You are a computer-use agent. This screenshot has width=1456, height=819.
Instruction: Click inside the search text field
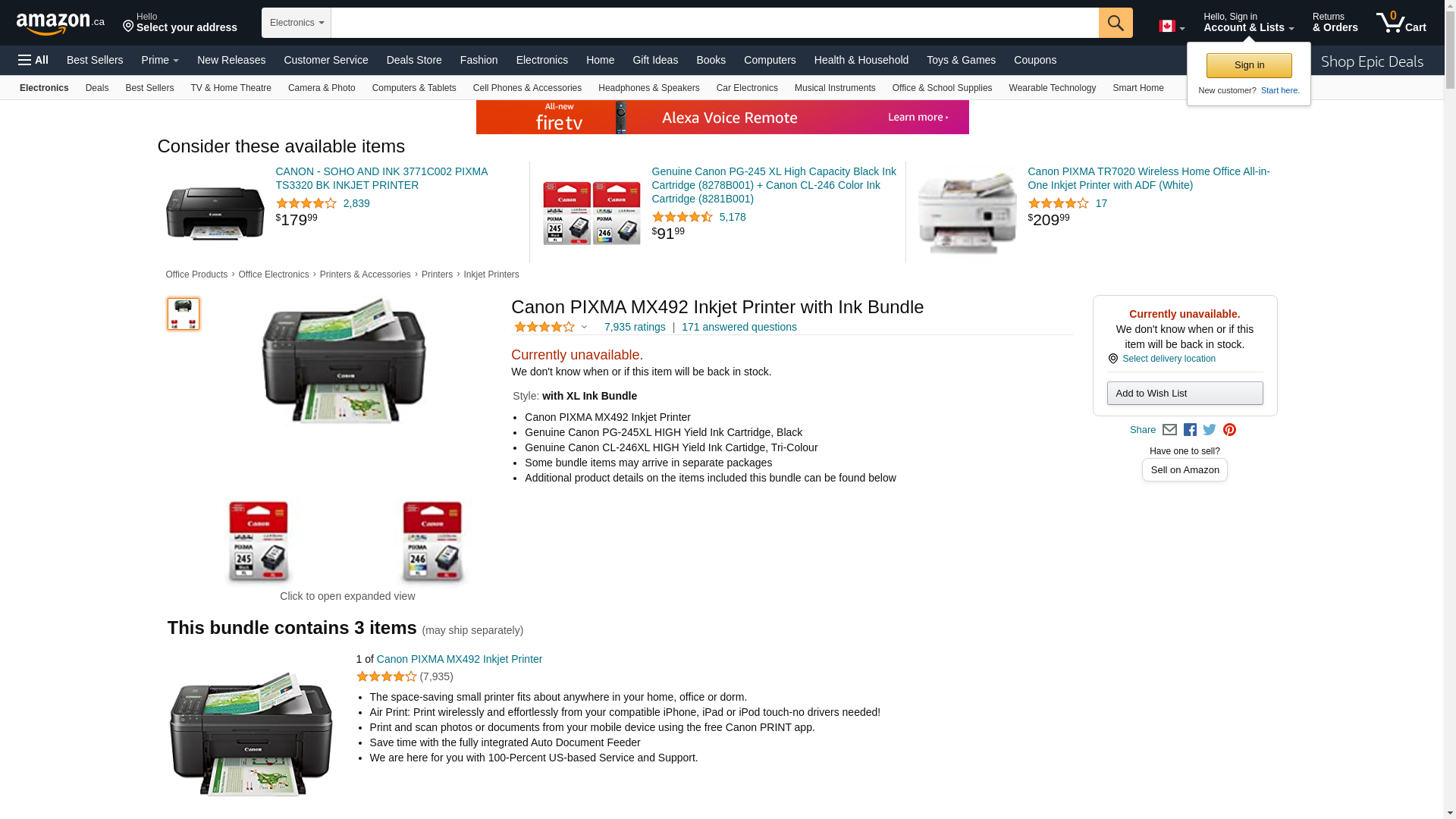coord(714,23)
